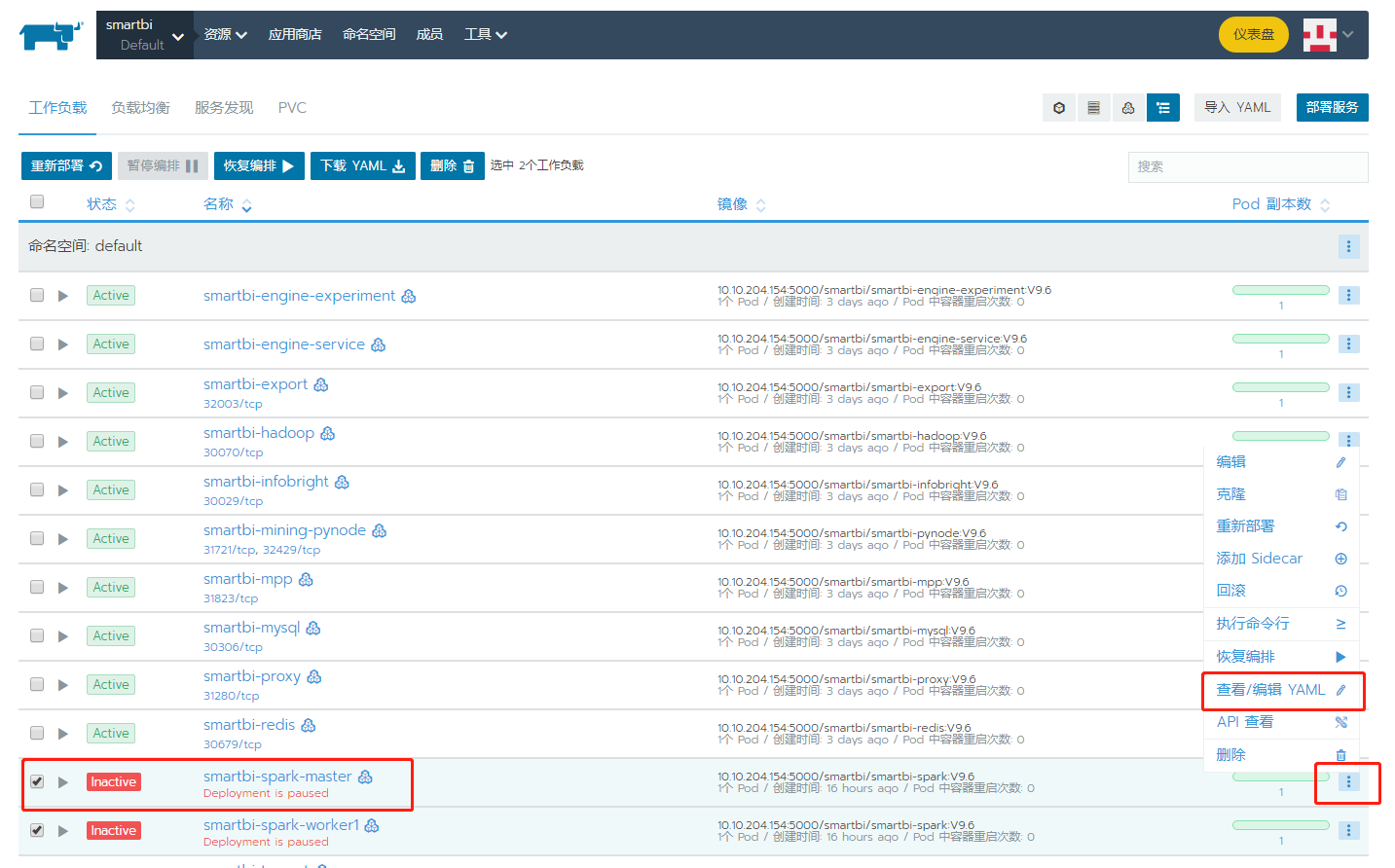This screenshot has width=1395, height=868.
Task: Click the 部署服务 button
Action: click(1333, 108)
